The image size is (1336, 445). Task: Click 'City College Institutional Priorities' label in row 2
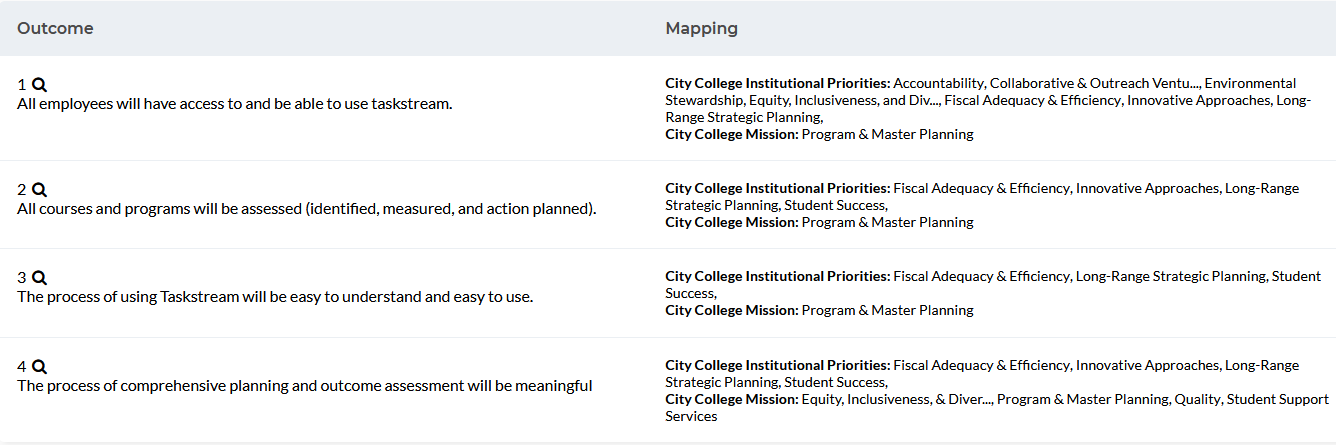click(777, 188)
